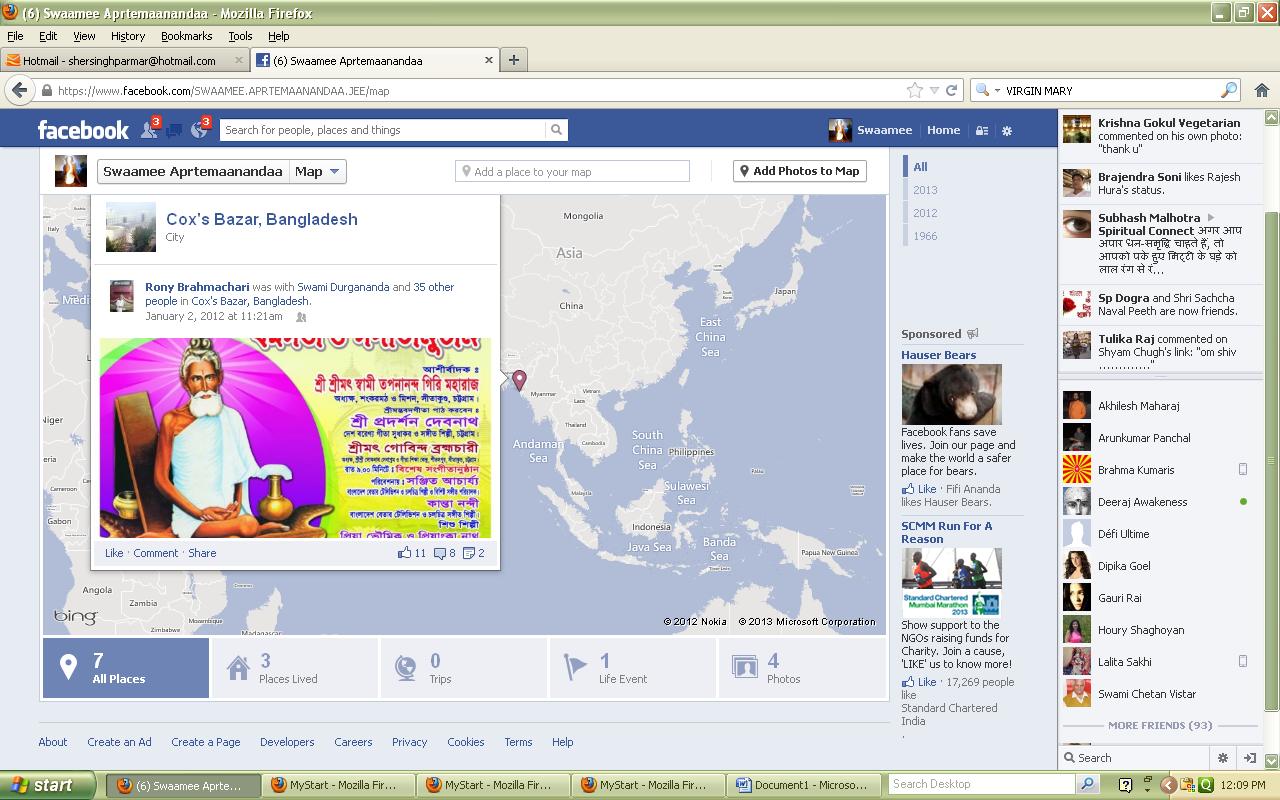The width and height of the screenshot is (1280, 800).
Task: Click the Bing logo on the map
Action: [x=75, y=616]
